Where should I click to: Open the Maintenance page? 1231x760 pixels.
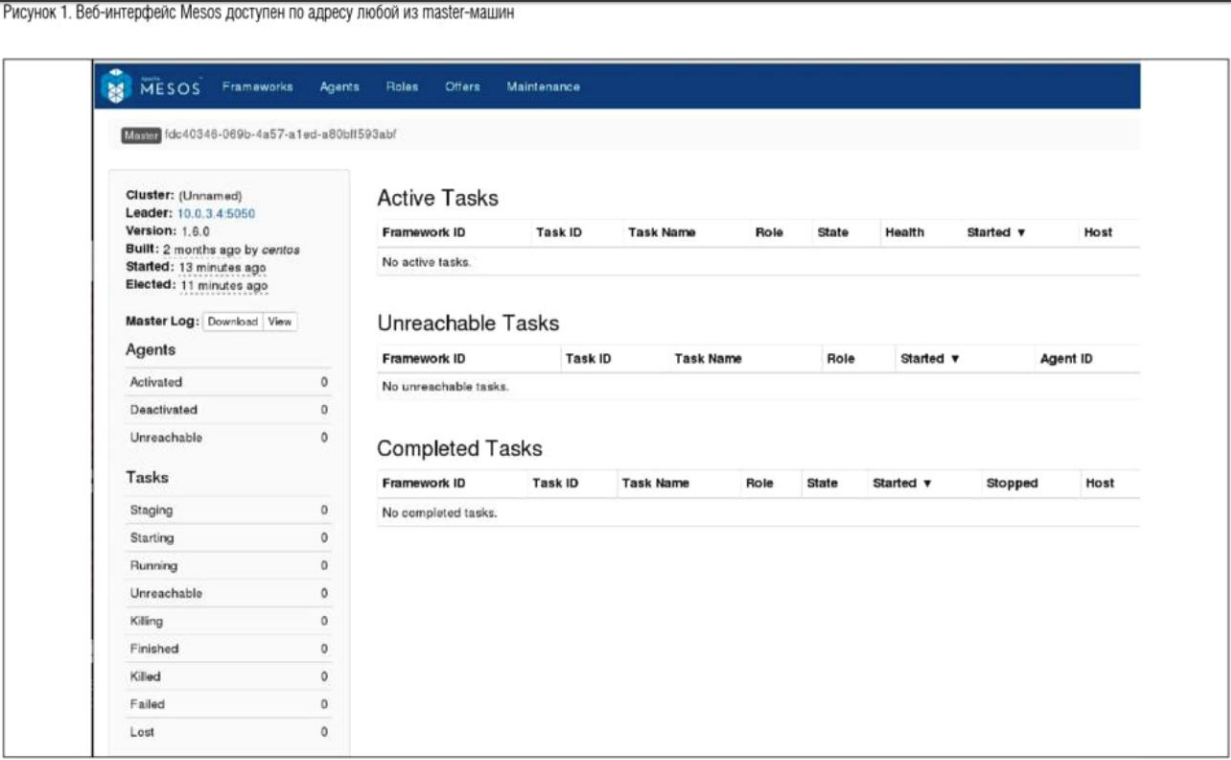pos(543,87)
